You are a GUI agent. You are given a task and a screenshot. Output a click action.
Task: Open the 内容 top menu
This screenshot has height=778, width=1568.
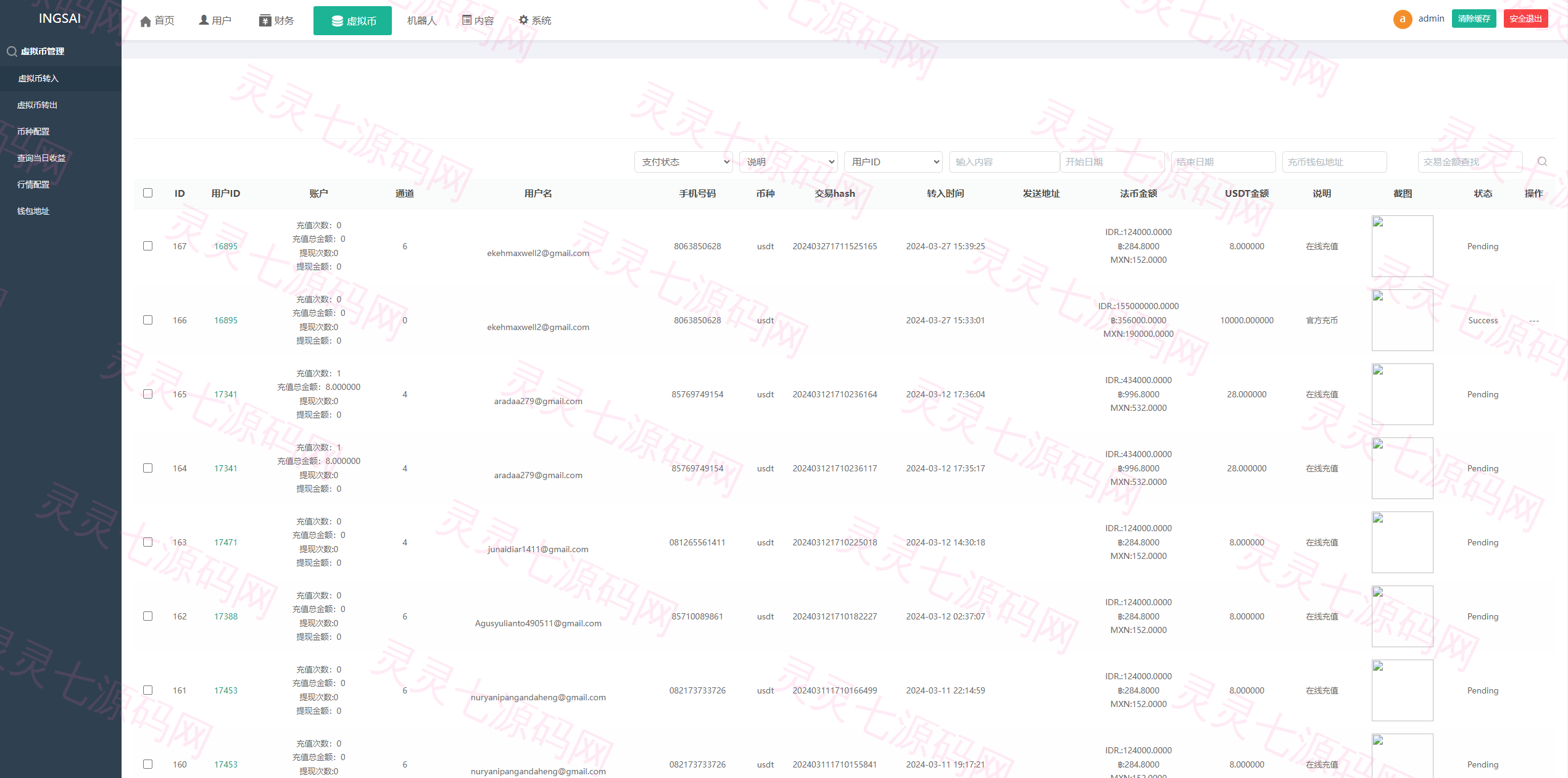(x=478, y=21)
